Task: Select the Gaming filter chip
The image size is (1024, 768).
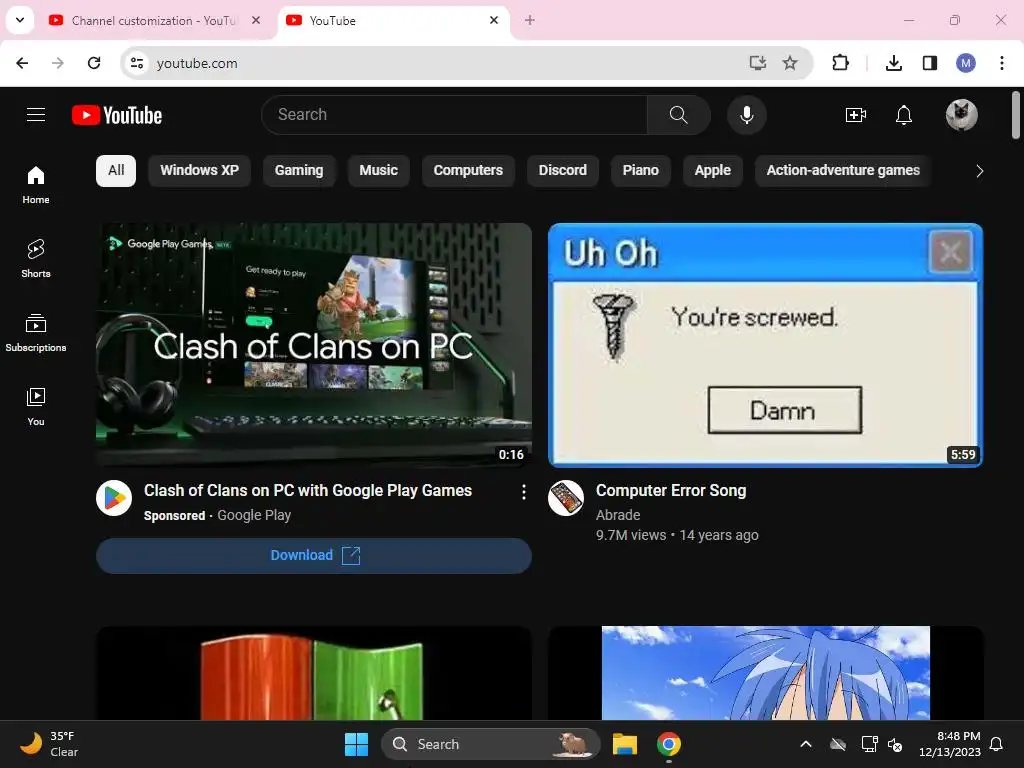Action: pos(299,170)
